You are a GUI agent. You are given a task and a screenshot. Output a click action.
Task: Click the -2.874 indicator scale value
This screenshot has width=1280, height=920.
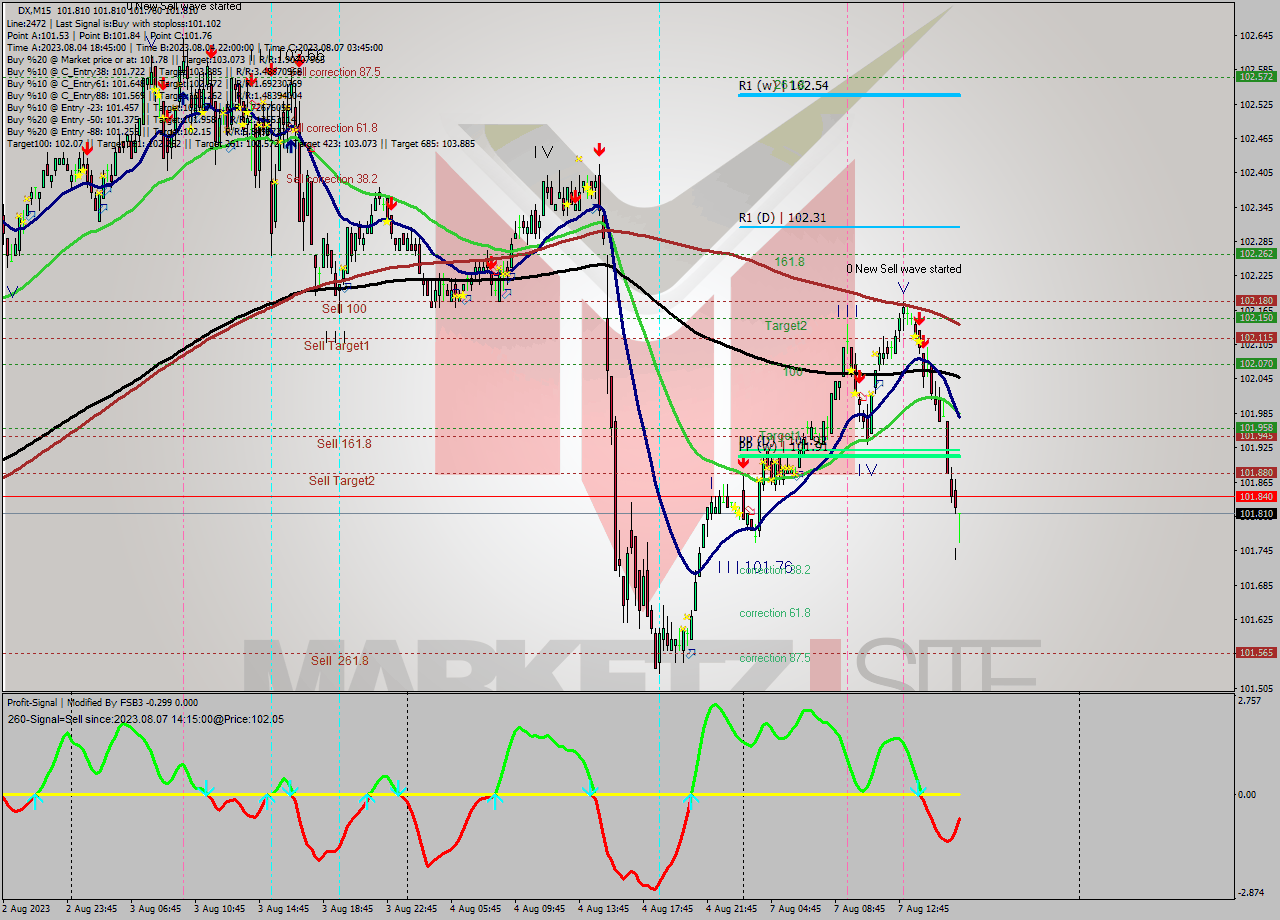pos(1252,892)
